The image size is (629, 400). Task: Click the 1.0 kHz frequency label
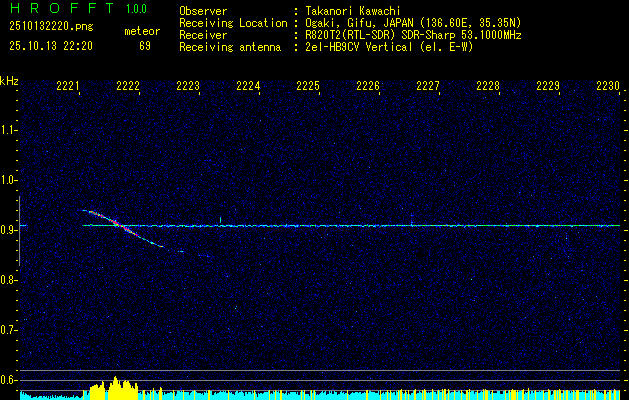(x=9, y=180)
